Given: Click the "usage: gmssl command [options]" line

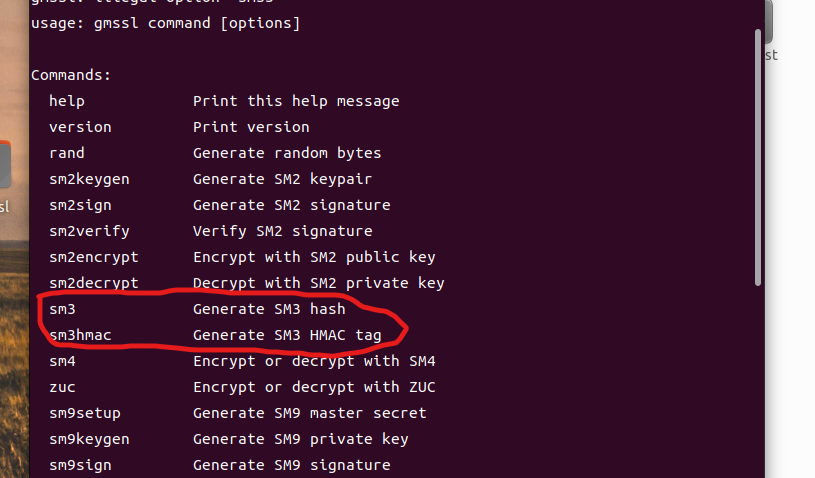Looking at the screenshot, I should point(165,23).
